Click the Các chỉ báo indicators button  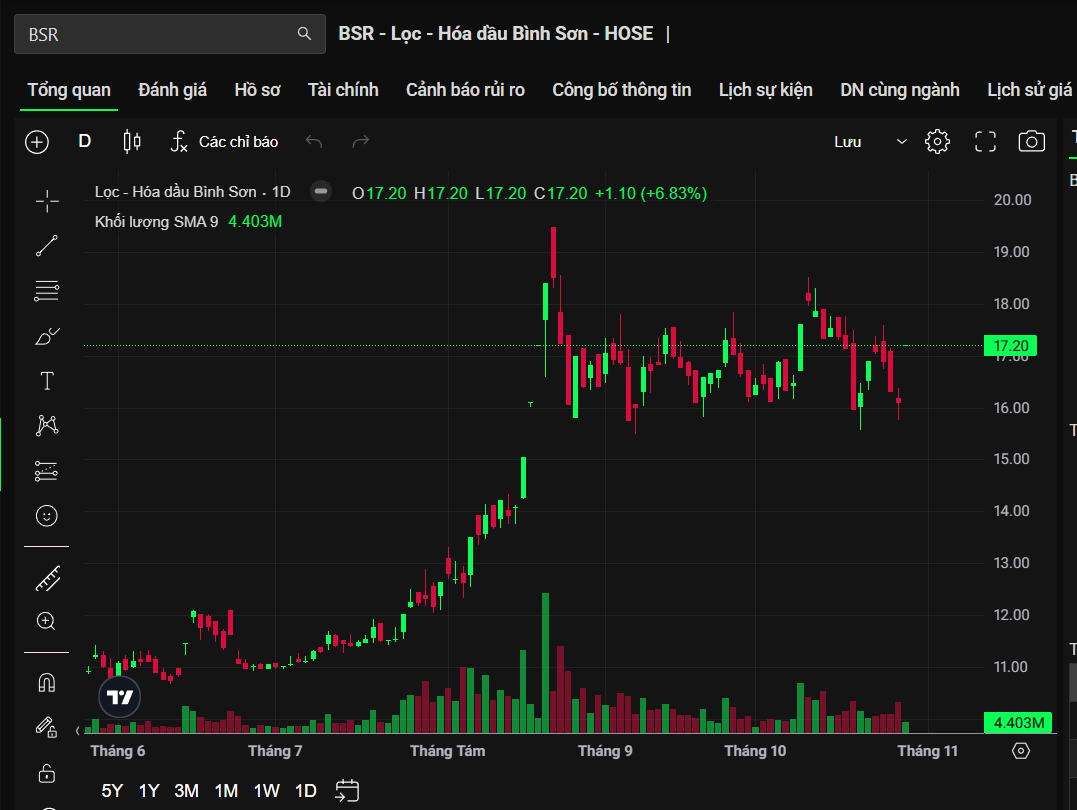point(224,142)
